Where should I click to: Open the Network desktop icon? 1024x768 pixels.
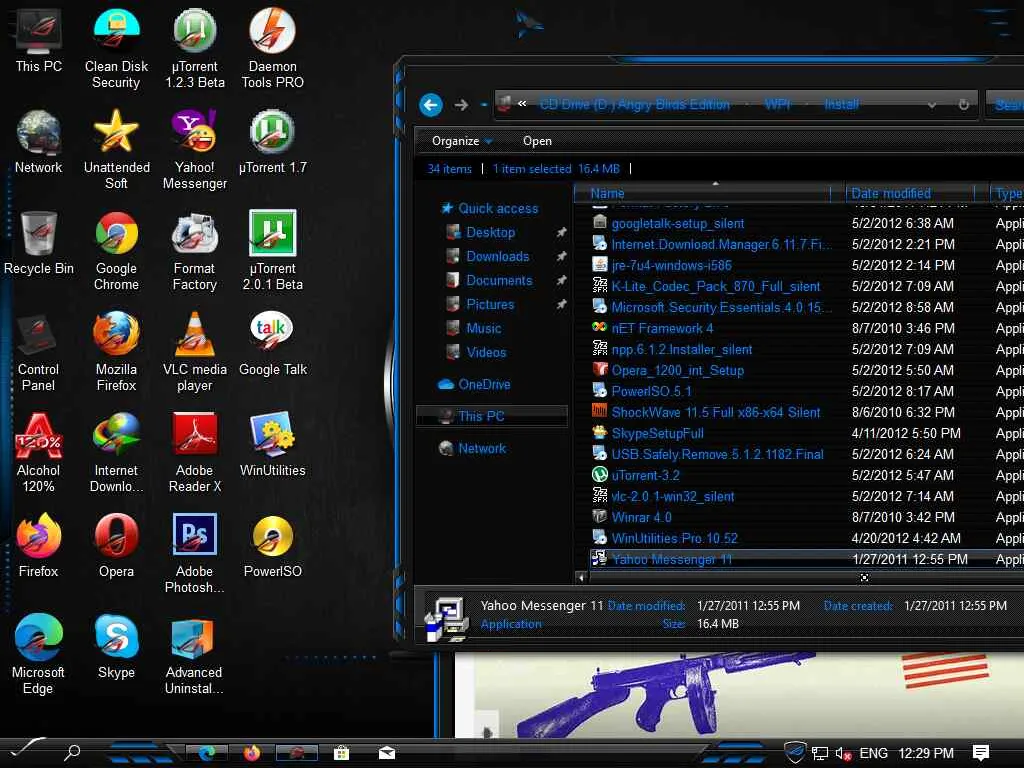point(39,142)
